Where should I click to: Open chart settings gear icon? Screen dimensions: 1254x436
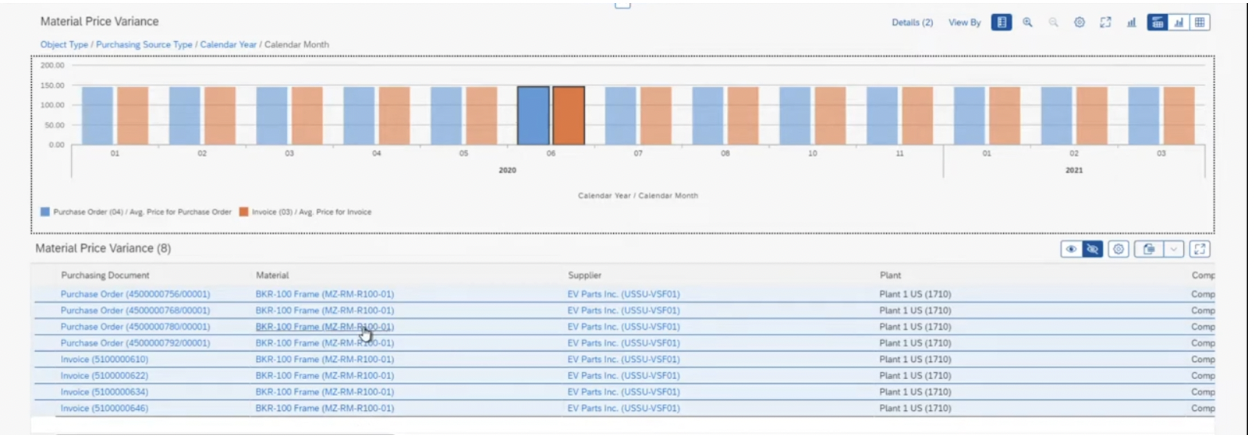(1080, 22)
